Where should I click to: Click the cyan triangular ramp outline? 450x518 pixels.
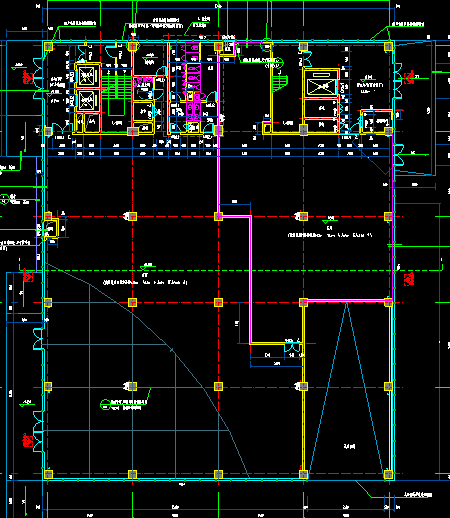[x=346, y=388]
